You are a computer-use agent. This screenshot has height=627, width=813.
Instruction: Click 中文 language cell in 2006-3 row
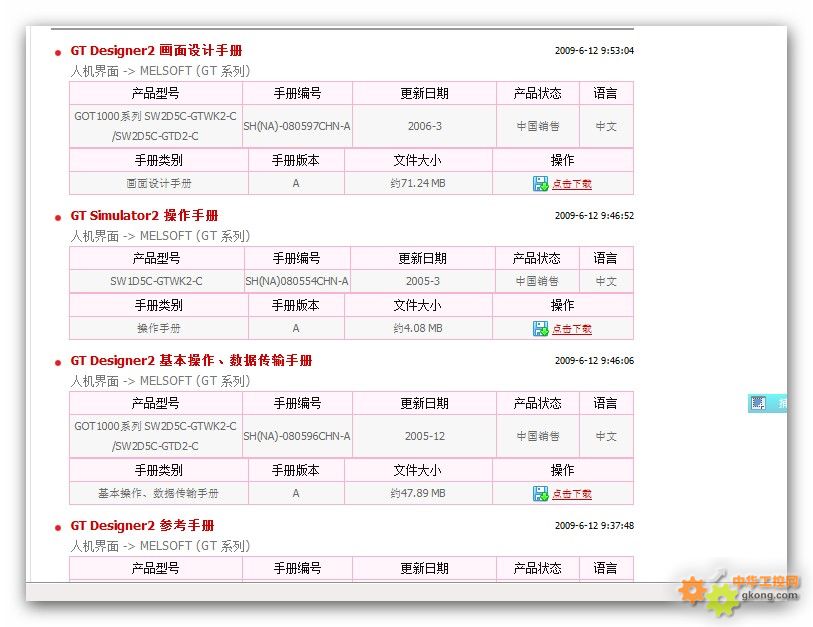pos(606,126)
